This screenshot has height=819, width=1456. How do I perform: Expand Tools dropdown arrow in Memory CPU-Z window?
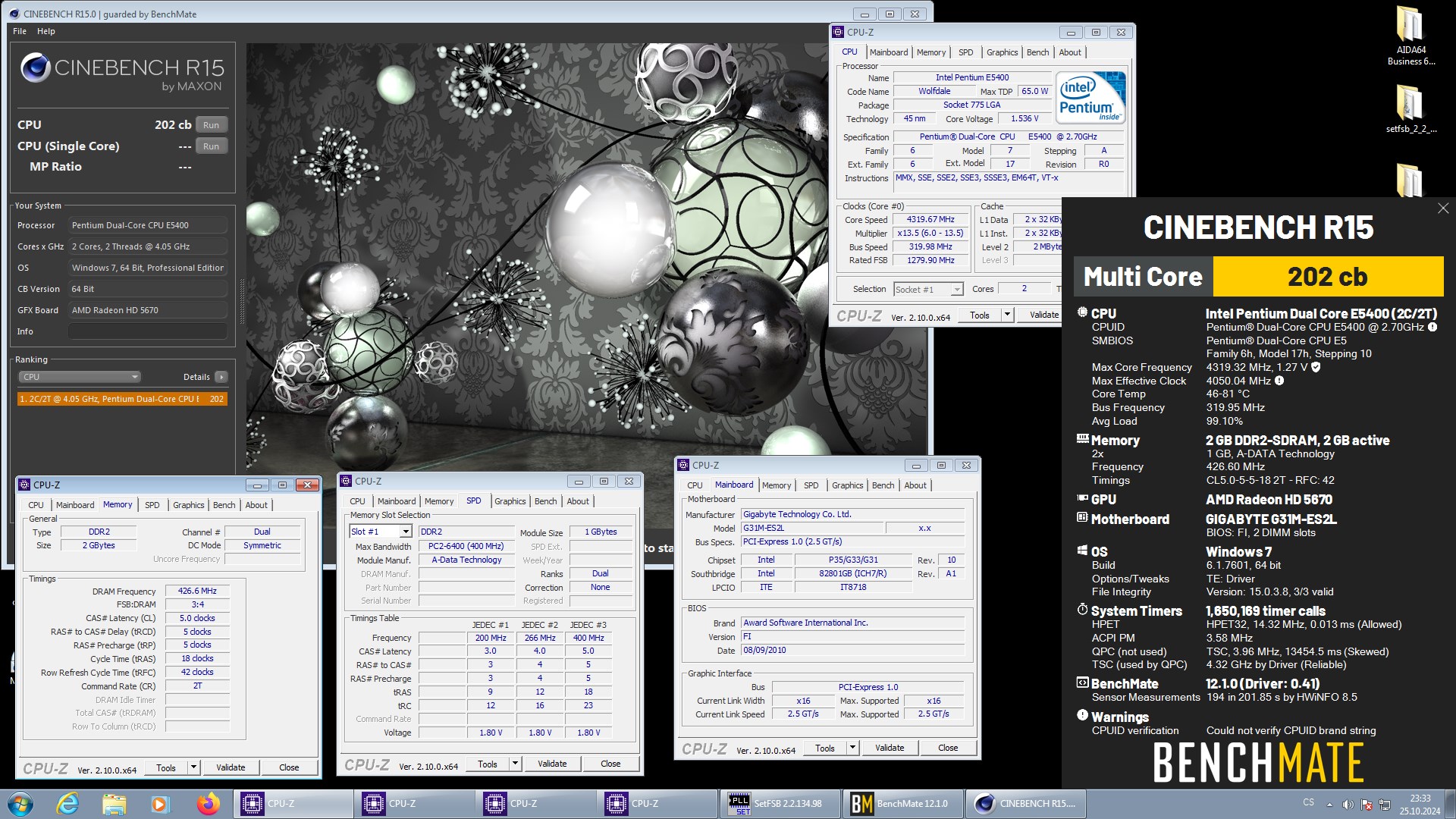coord(193,767)
